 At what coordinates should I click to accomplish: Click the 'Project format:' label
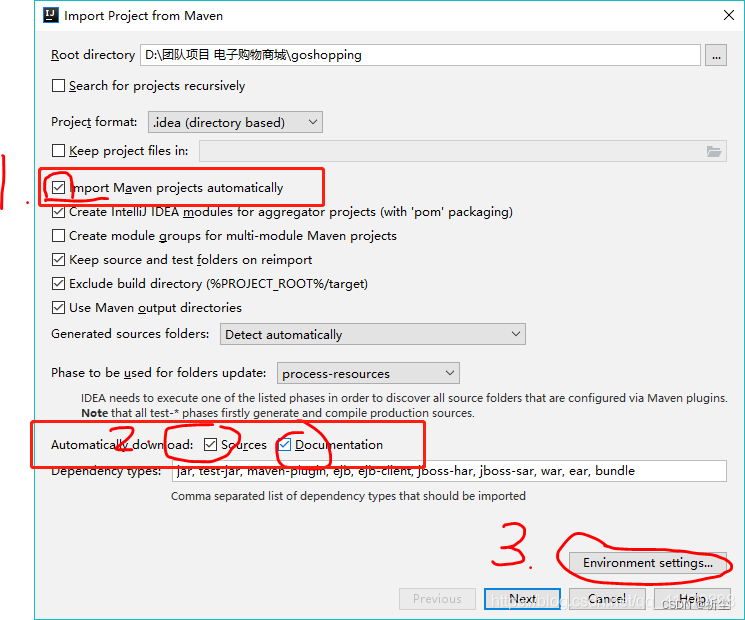tap(94, 122)
